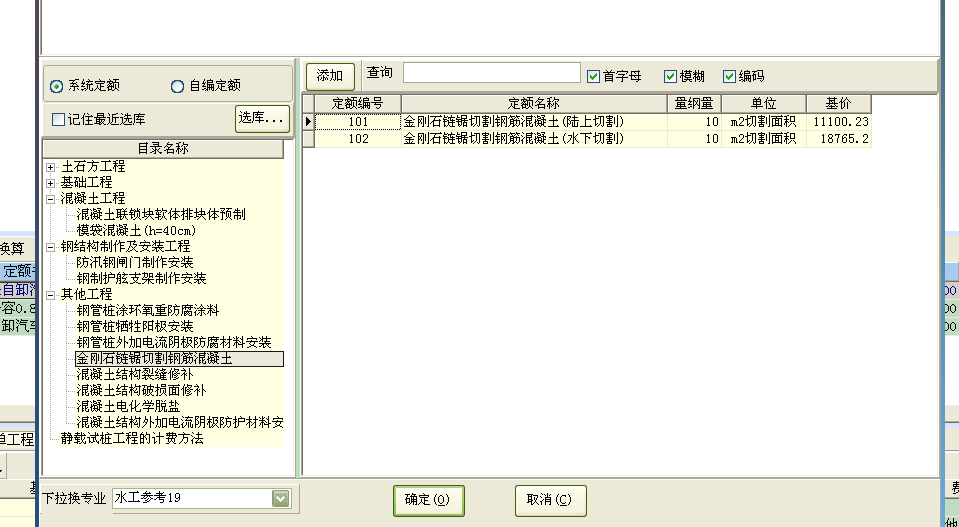
Task: Click the 查询 search input field
Action: (491, 73)
